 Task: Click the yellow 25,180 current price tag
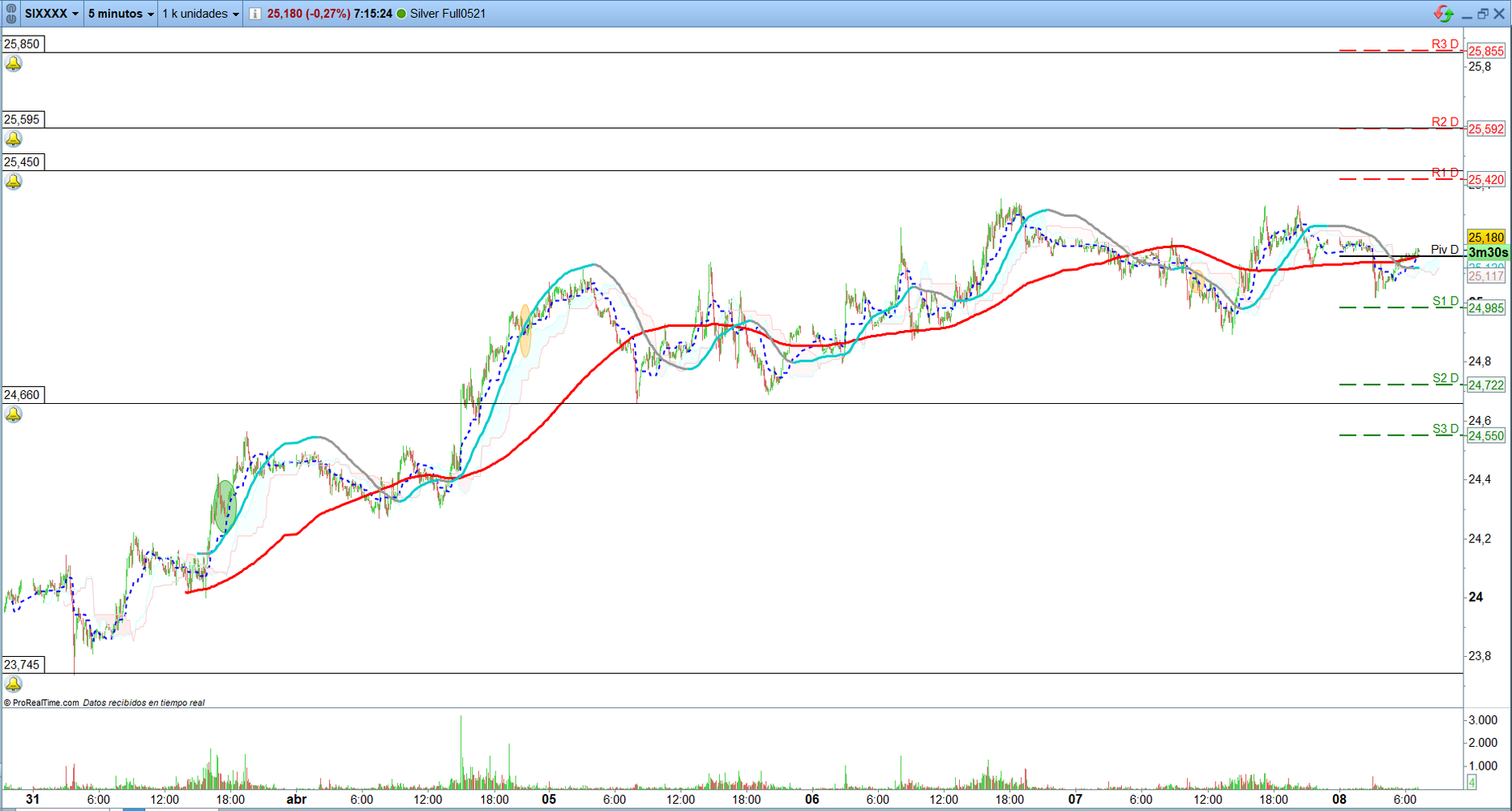click(x=1486, y=238)
